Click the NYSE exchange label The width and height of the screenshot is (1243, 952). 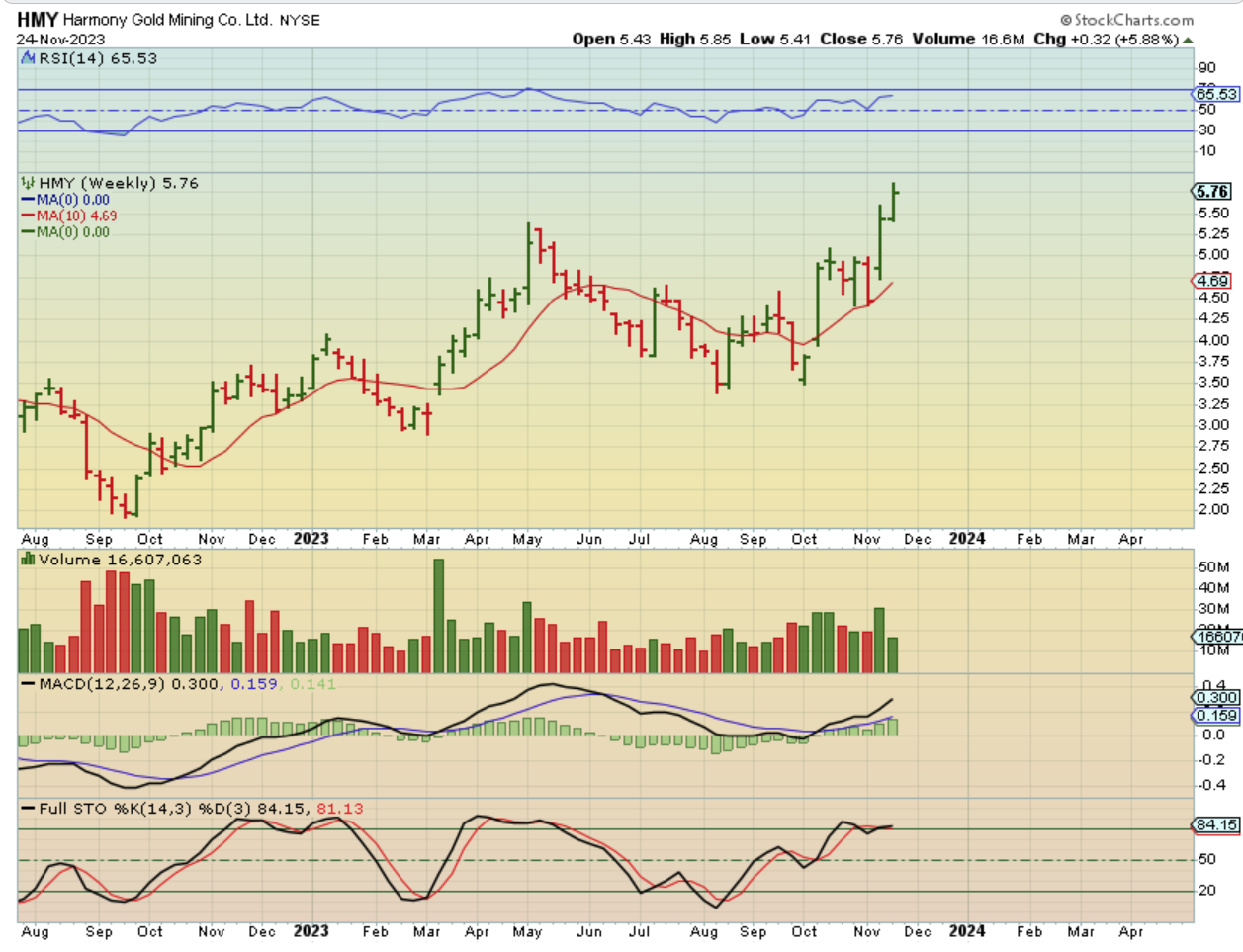[x=299, y=21]
